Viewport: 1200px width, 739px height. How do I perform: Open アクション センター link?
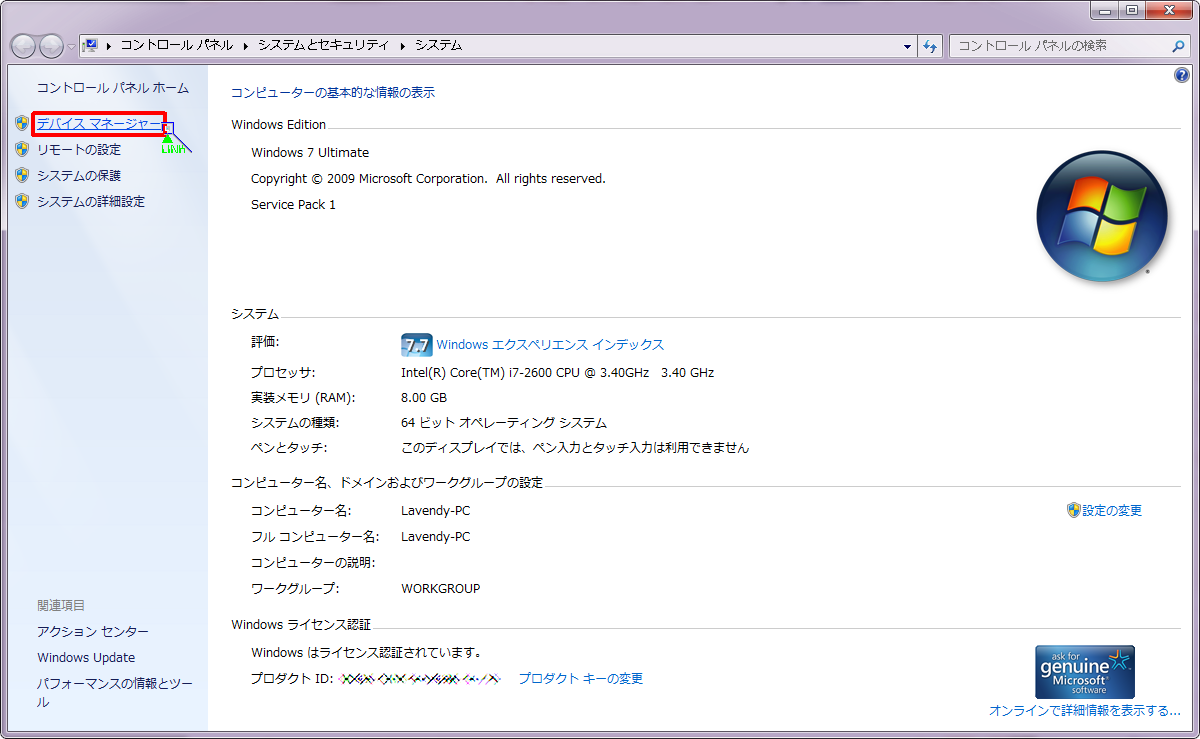[93, 631]
